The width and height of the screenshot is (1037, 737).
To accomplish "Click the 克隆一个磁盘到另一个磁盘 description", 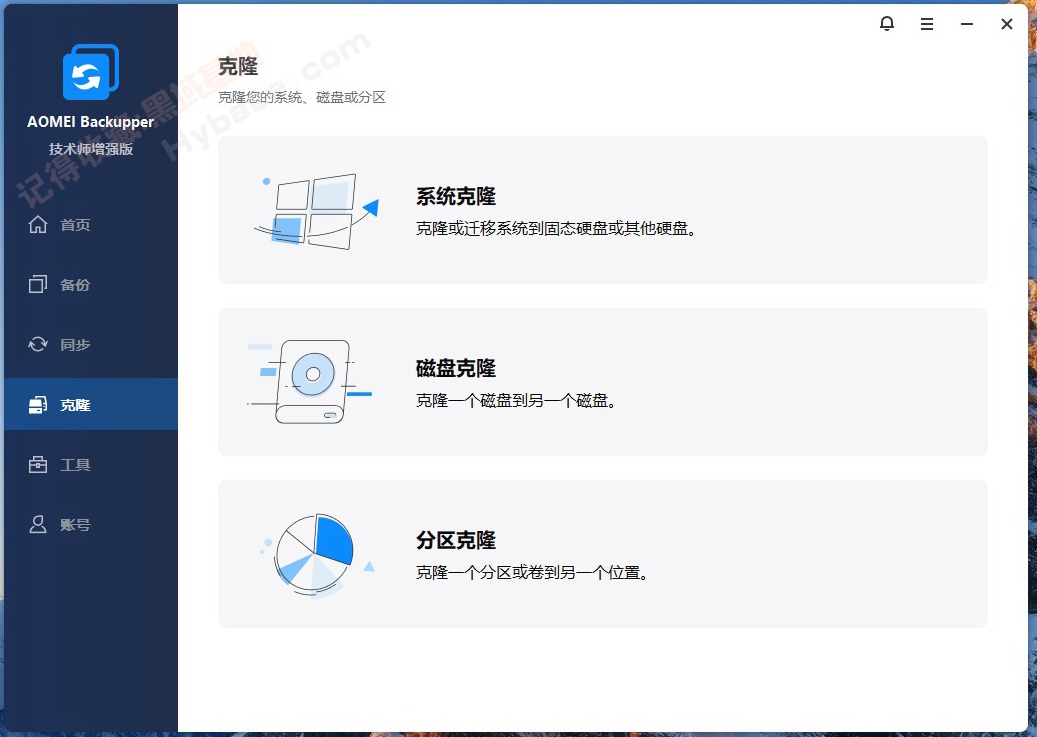I will tap(516, 400).
